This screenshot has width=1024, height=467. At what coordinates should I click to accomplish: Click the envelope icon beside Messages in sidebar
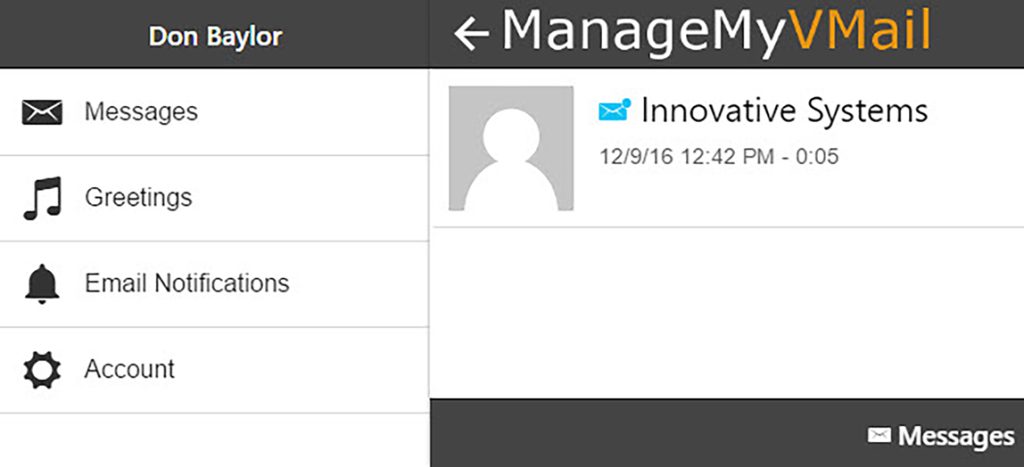[x=42, y=112]
